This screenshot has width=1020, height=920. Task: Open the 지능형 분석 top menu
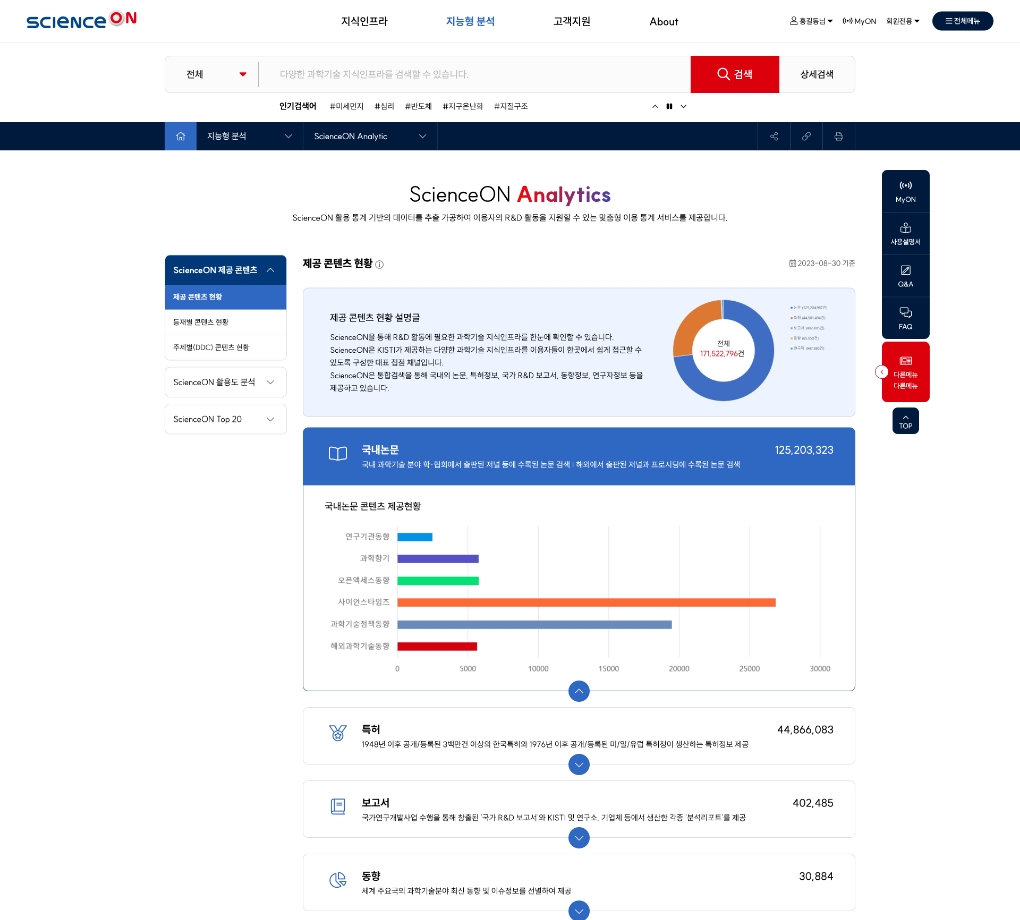pyautogui.click(x=470, y=21)
